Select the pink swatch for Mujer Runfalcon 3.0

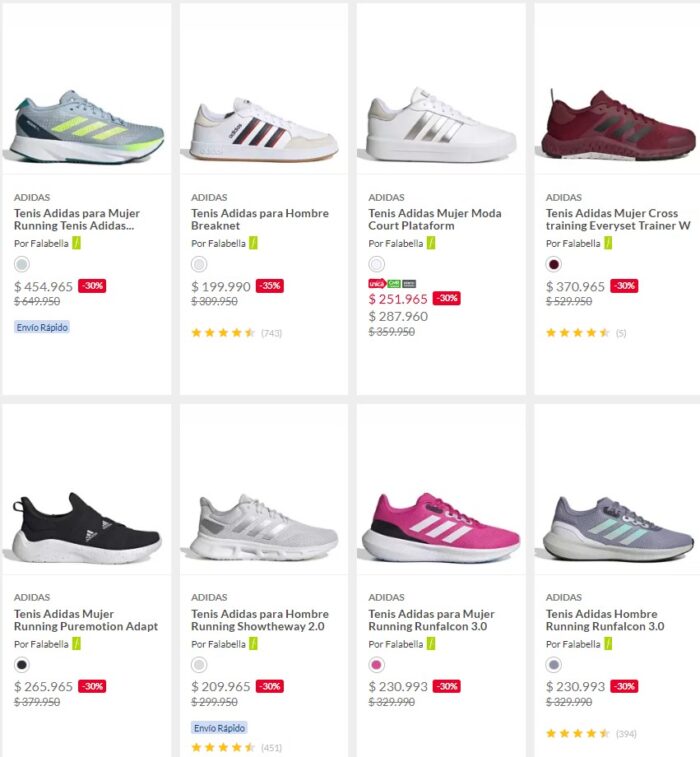376,665
